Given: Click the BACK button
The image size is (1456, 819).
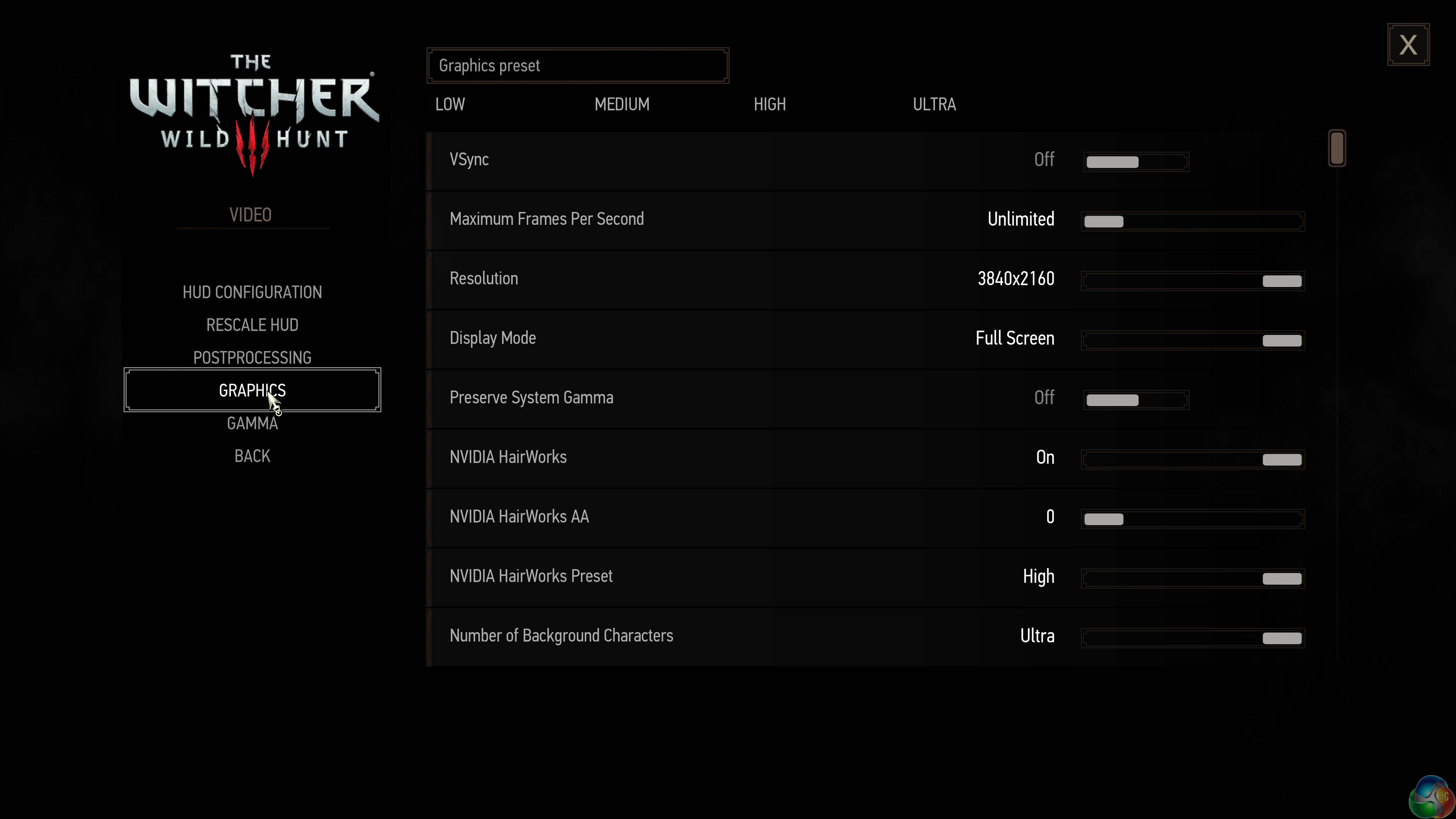Looking at the screenshot, I should coord(252,456).
